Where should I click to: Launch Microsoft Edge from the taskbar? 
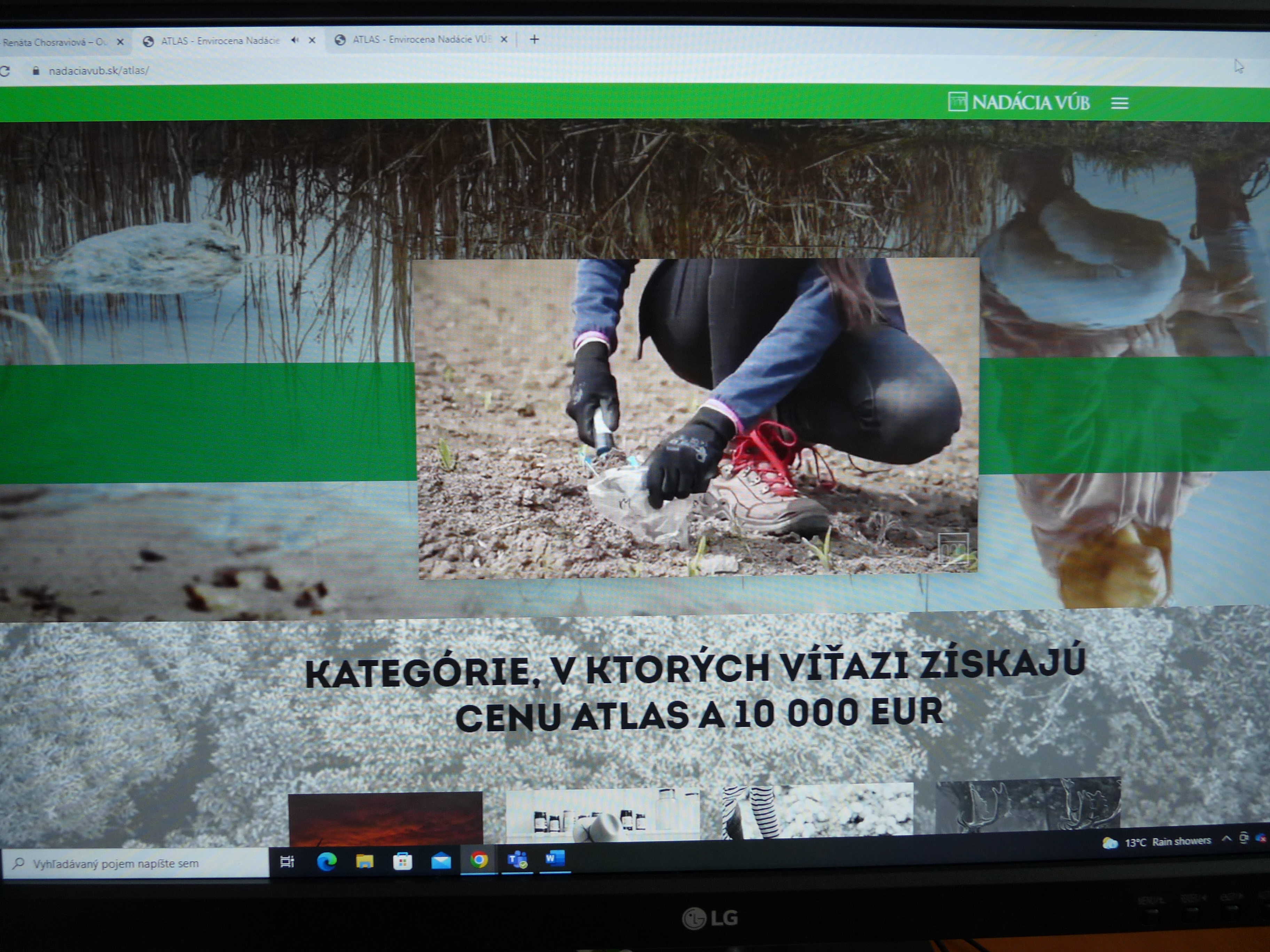pos(327,861)
